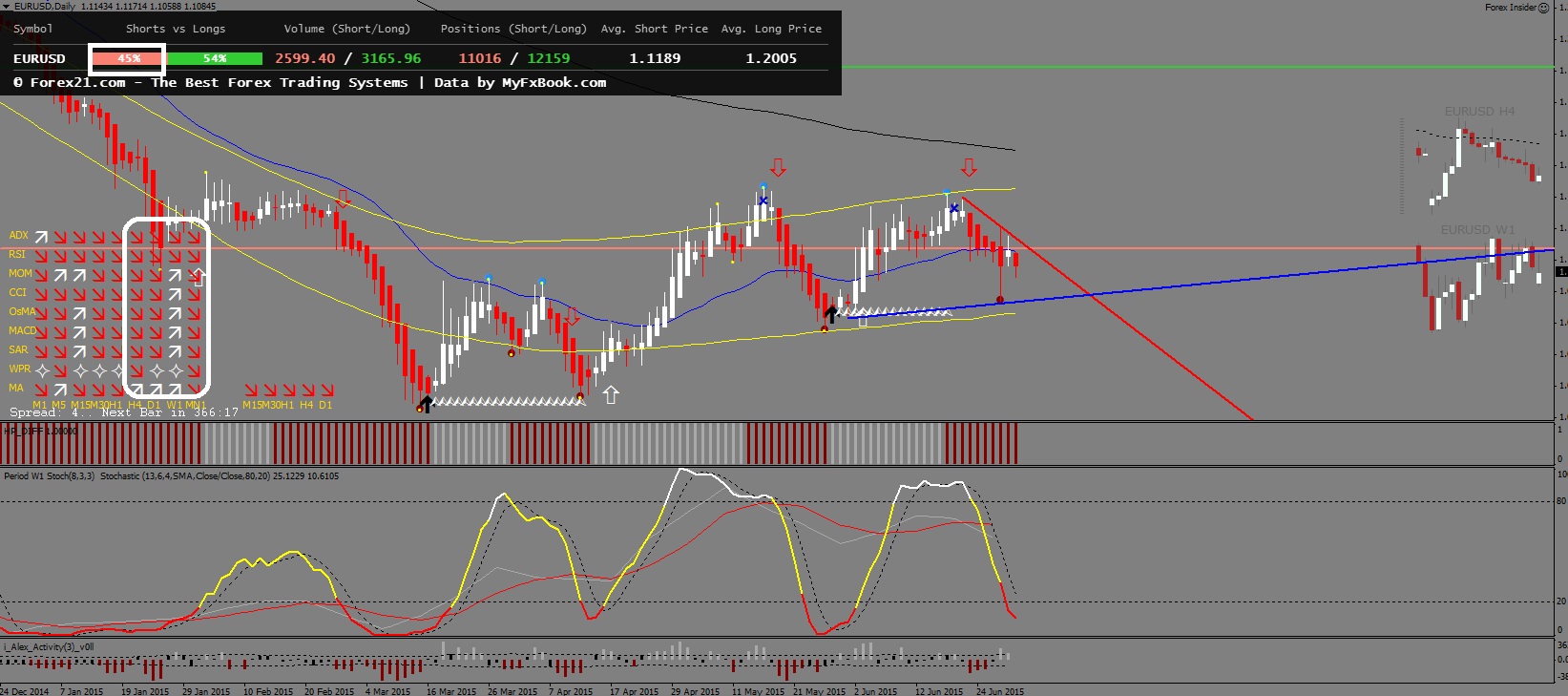Click the white up arrow in the MOM M5 cell

point(61,274)
